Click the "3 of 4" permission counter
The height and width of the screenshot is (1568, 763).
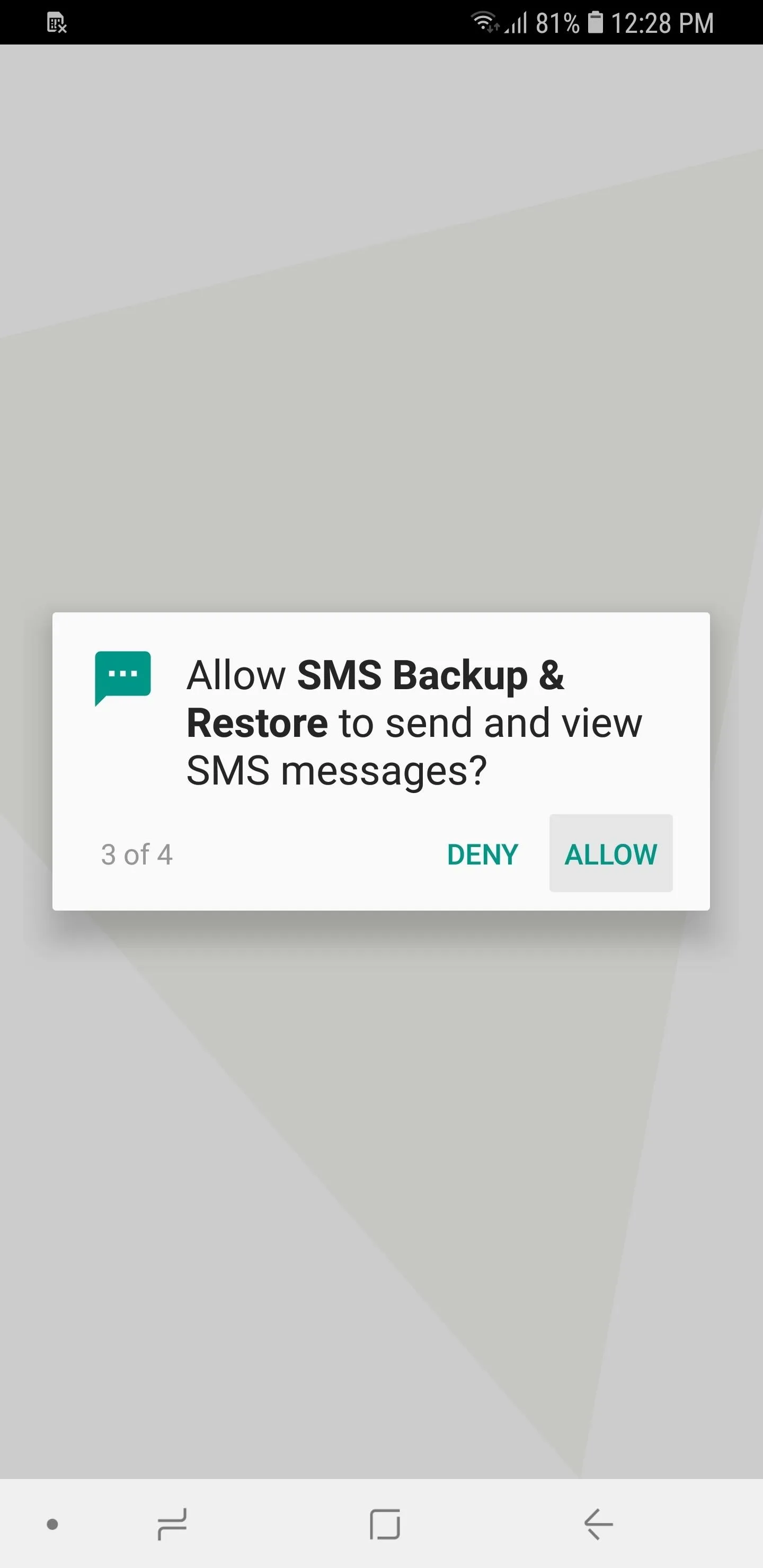(136, 854)
